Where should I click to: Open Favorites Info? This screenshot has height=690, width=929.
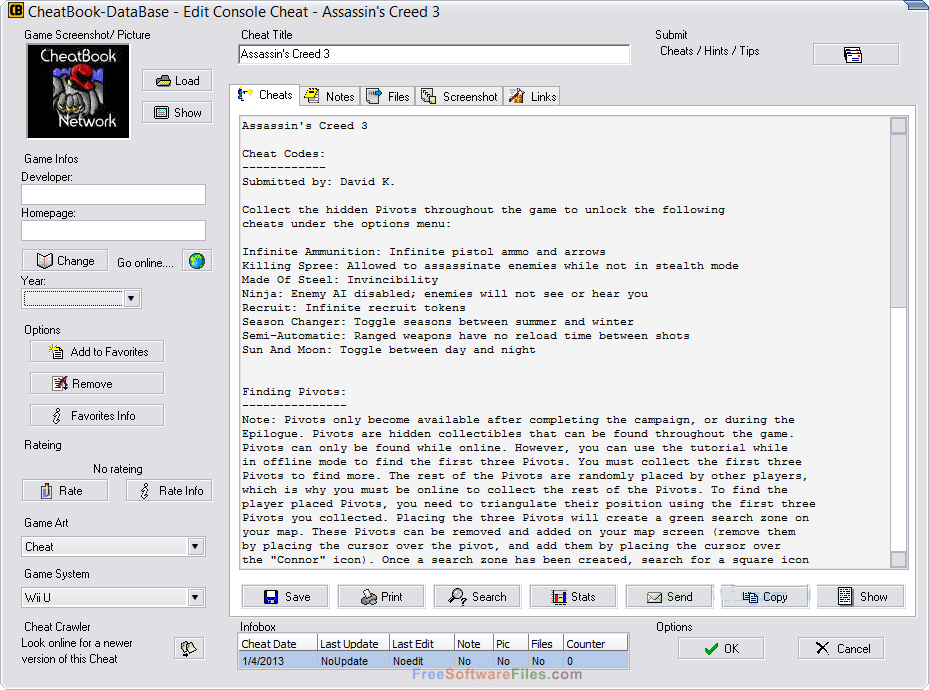[x=97, y=416]
